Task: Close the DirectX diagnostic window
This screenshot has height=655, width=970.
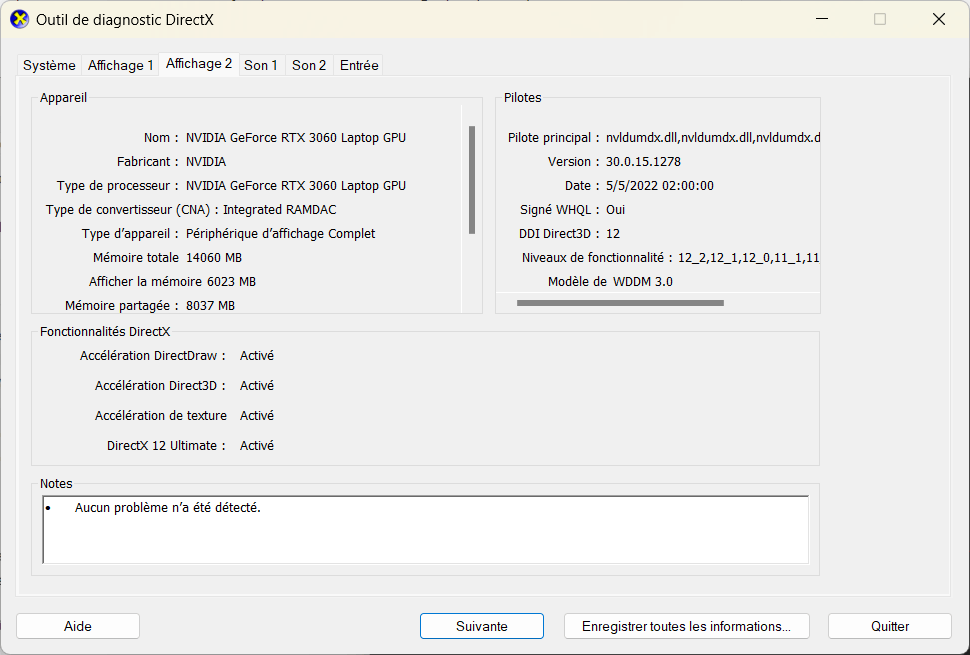Action: coord(938,19)
